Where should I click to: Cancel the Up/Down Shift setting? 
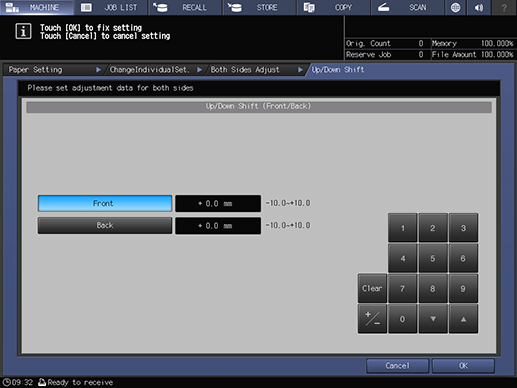[x=397, y=366]
